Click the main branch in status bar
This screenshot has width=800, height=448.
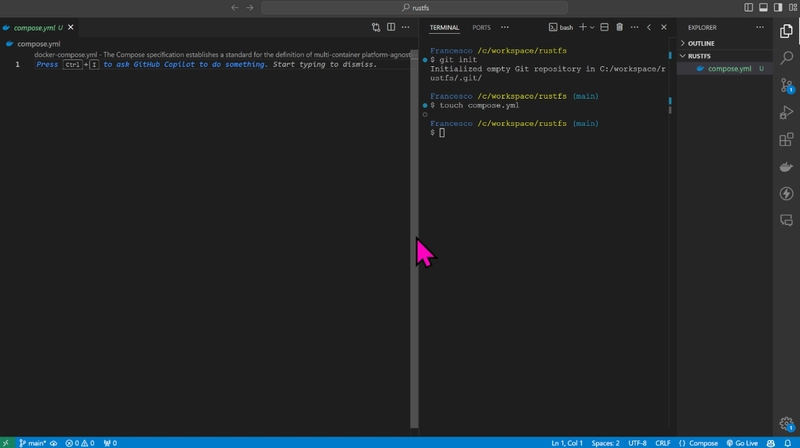33,443
